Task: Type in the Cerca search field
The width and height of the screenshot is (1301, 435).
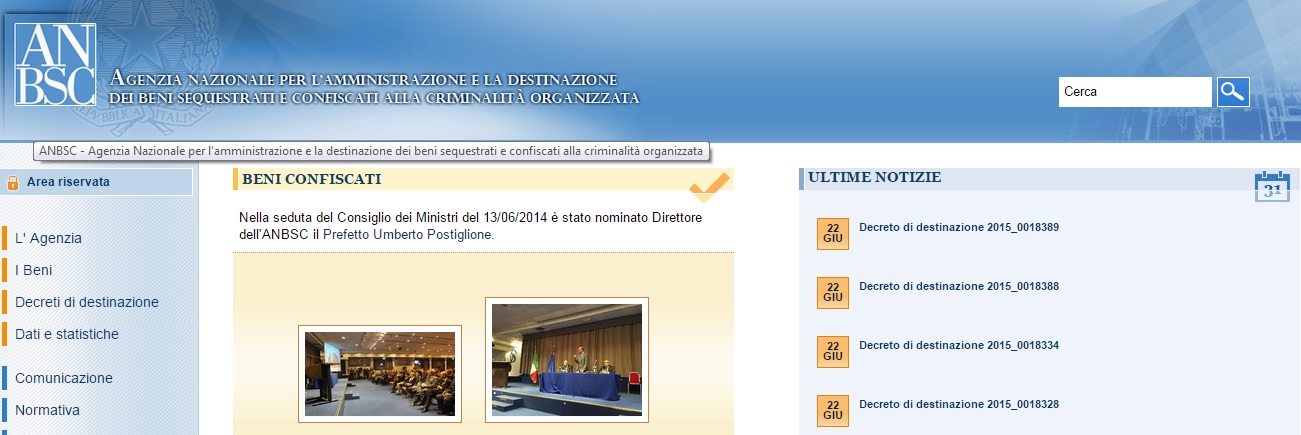Action: [x=1134, y=92]
